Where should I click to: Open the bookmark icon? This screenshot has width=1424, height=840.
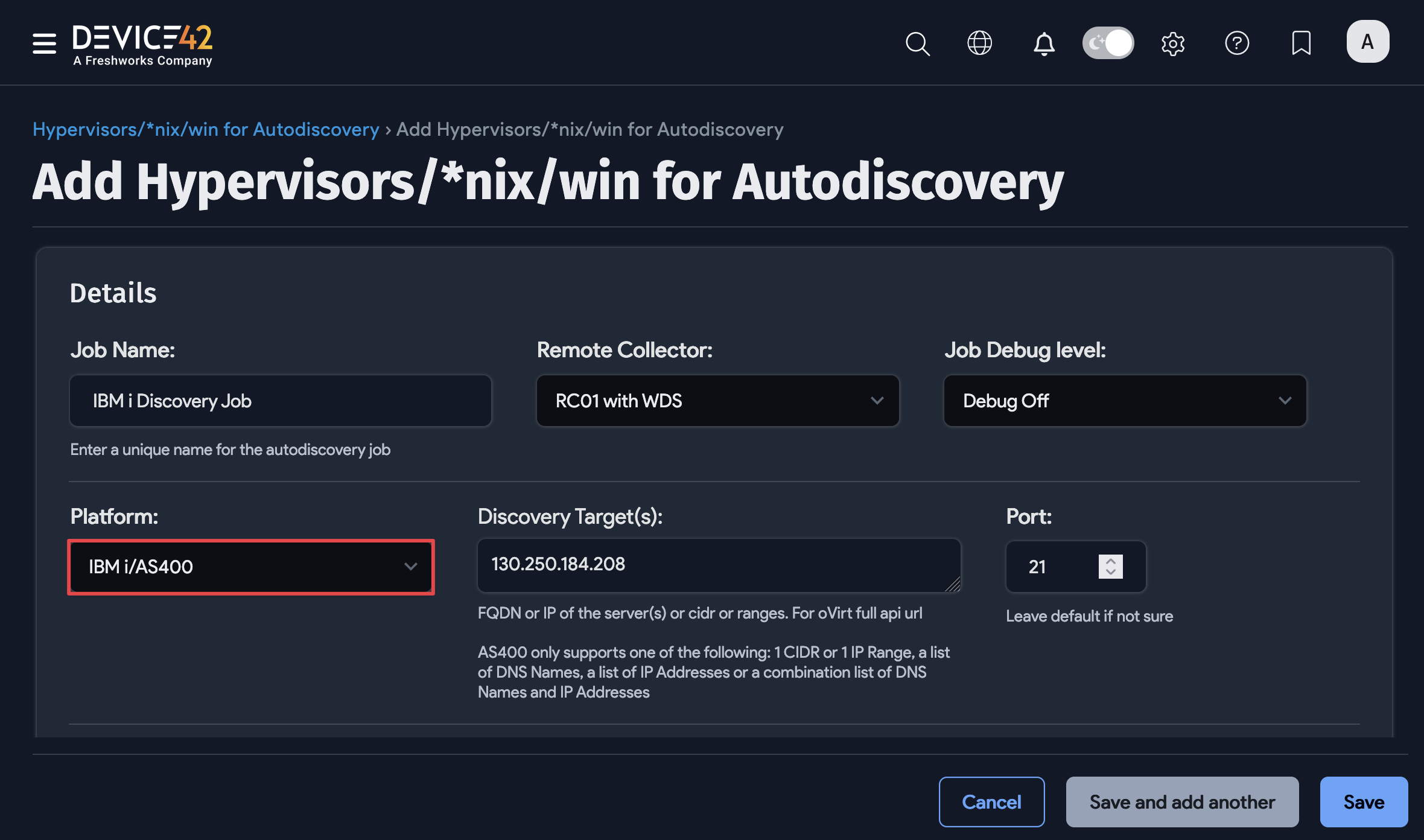[1301, 43]
